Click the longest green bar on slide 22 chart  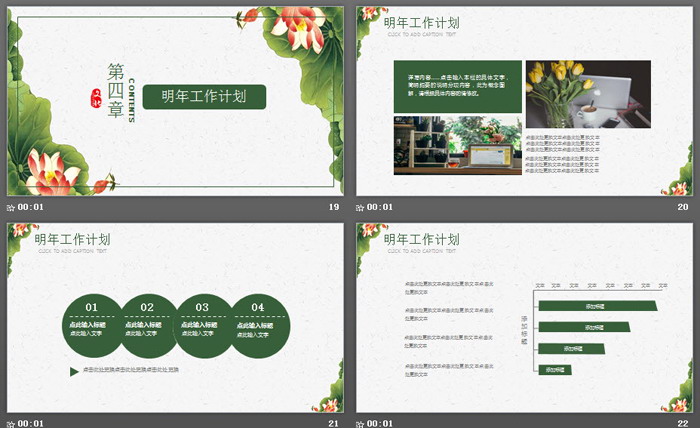598,306
